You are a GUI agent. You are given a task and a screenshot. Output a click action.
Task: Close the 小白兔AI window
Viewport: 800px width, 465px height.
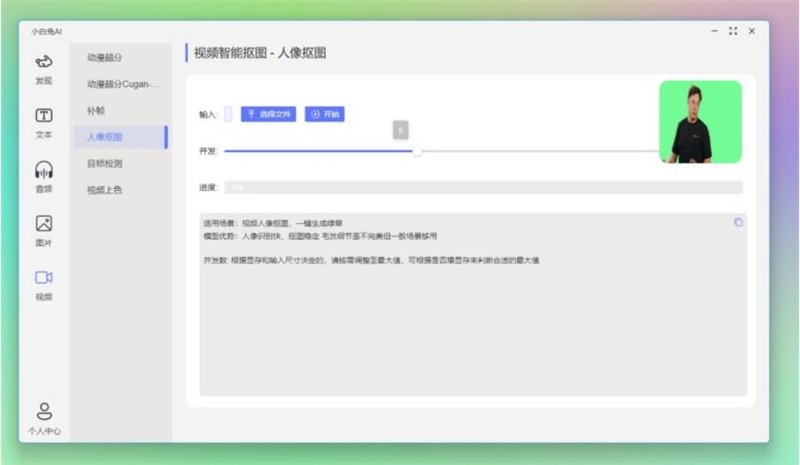click(x=752, y=31)
